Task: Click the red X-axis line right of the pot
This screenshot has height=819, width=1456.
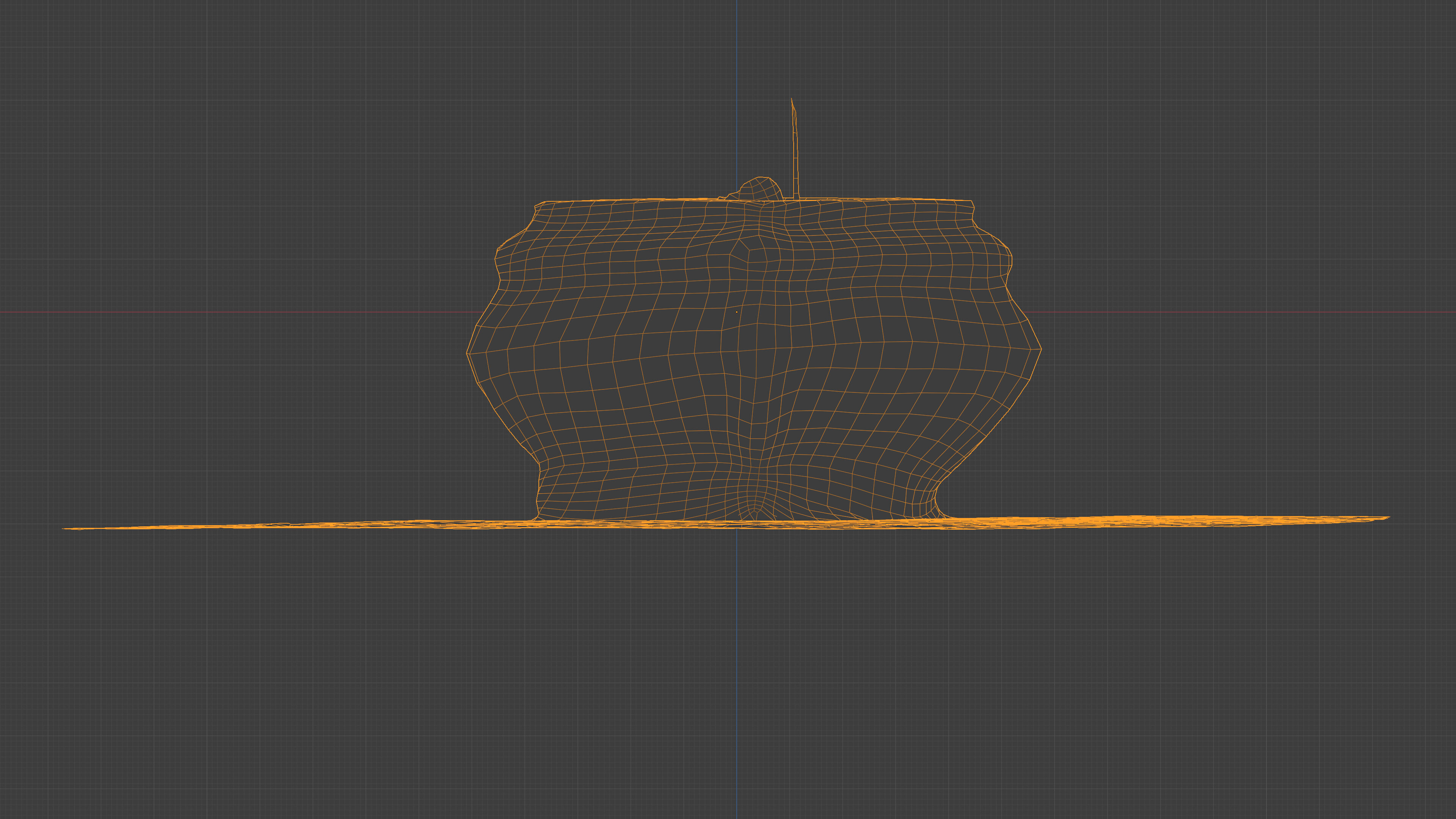Action: [x=1244, y=312]
